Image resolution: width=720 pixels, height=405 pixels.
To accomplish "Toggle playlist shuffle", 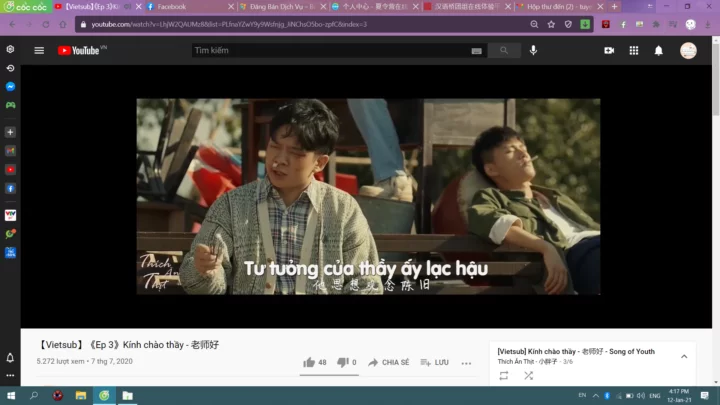I will (x=529, y=376).
